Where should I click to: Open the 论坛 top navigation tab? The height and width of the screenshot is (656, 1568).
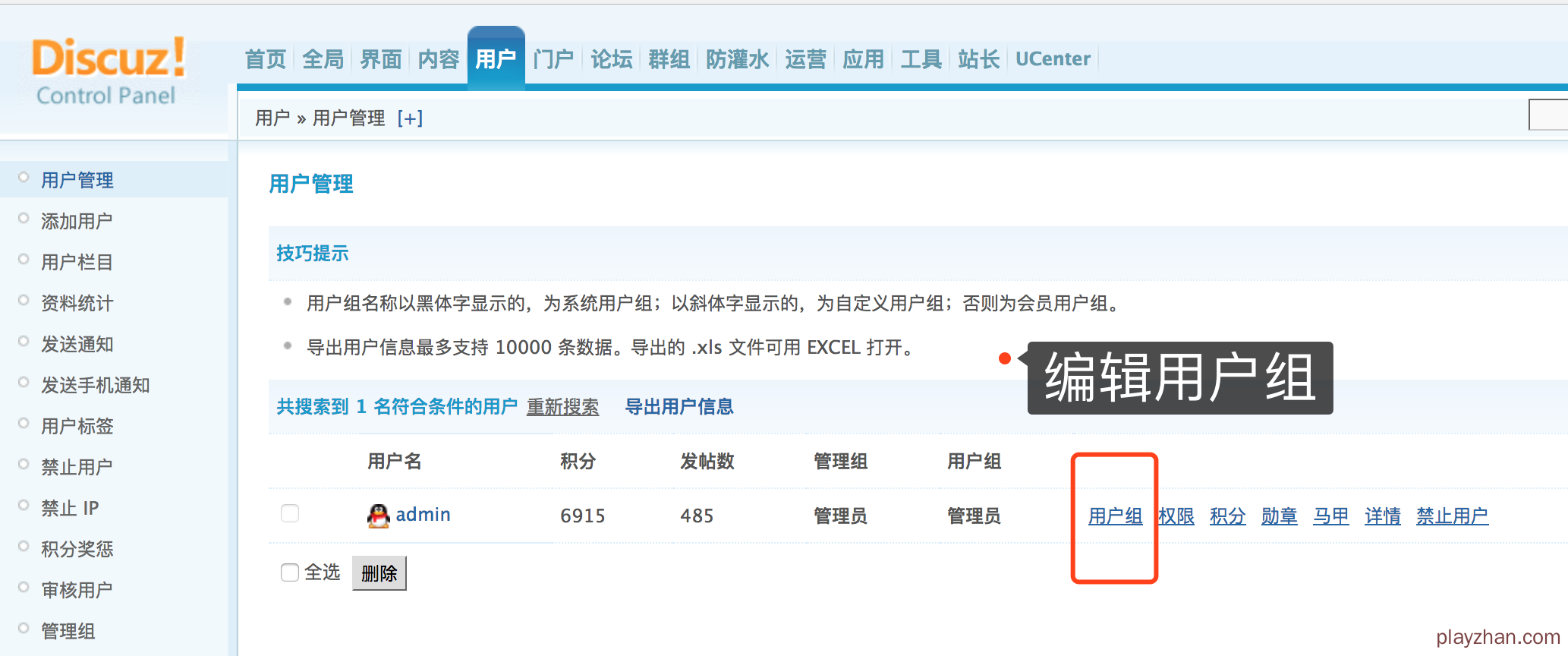tap(611, 59)
